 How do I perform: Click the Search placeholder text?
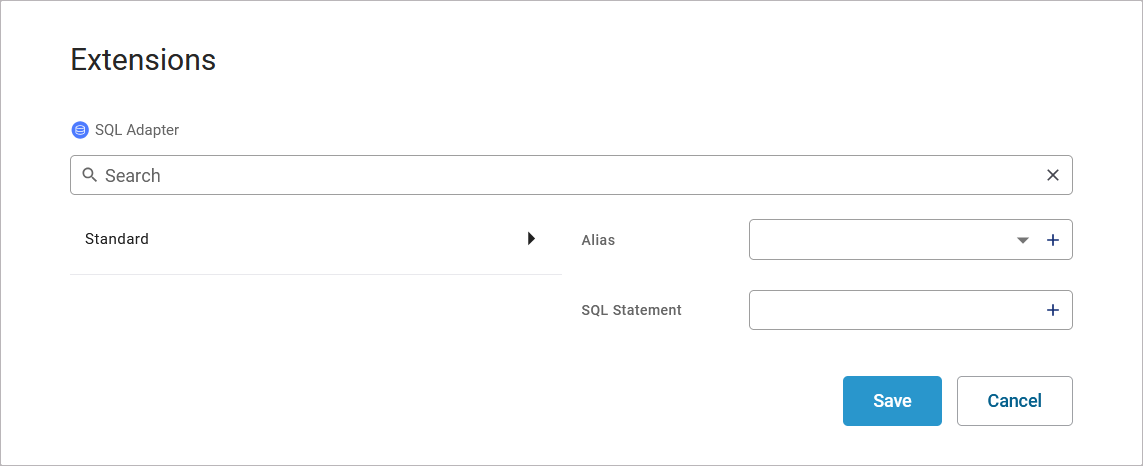click(x=133, y=176)
